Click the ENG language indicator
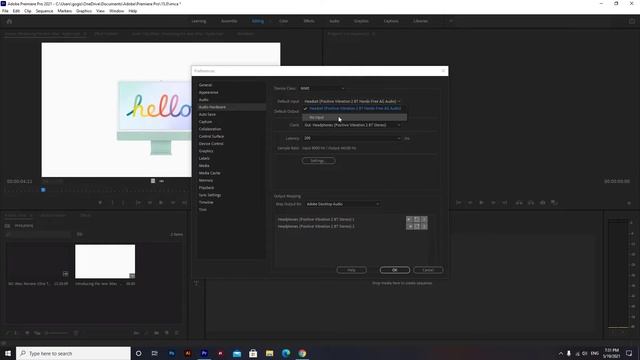Viewport: 640px width, 360px height. (x=595, y=353)
